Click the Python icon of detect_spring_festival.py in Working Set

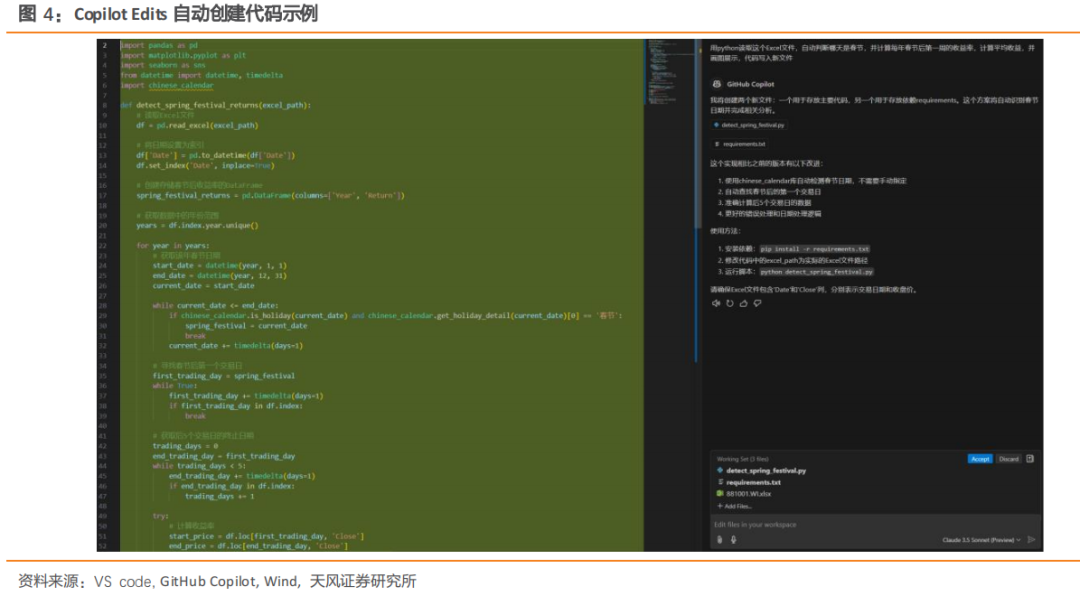coord(720,471)
